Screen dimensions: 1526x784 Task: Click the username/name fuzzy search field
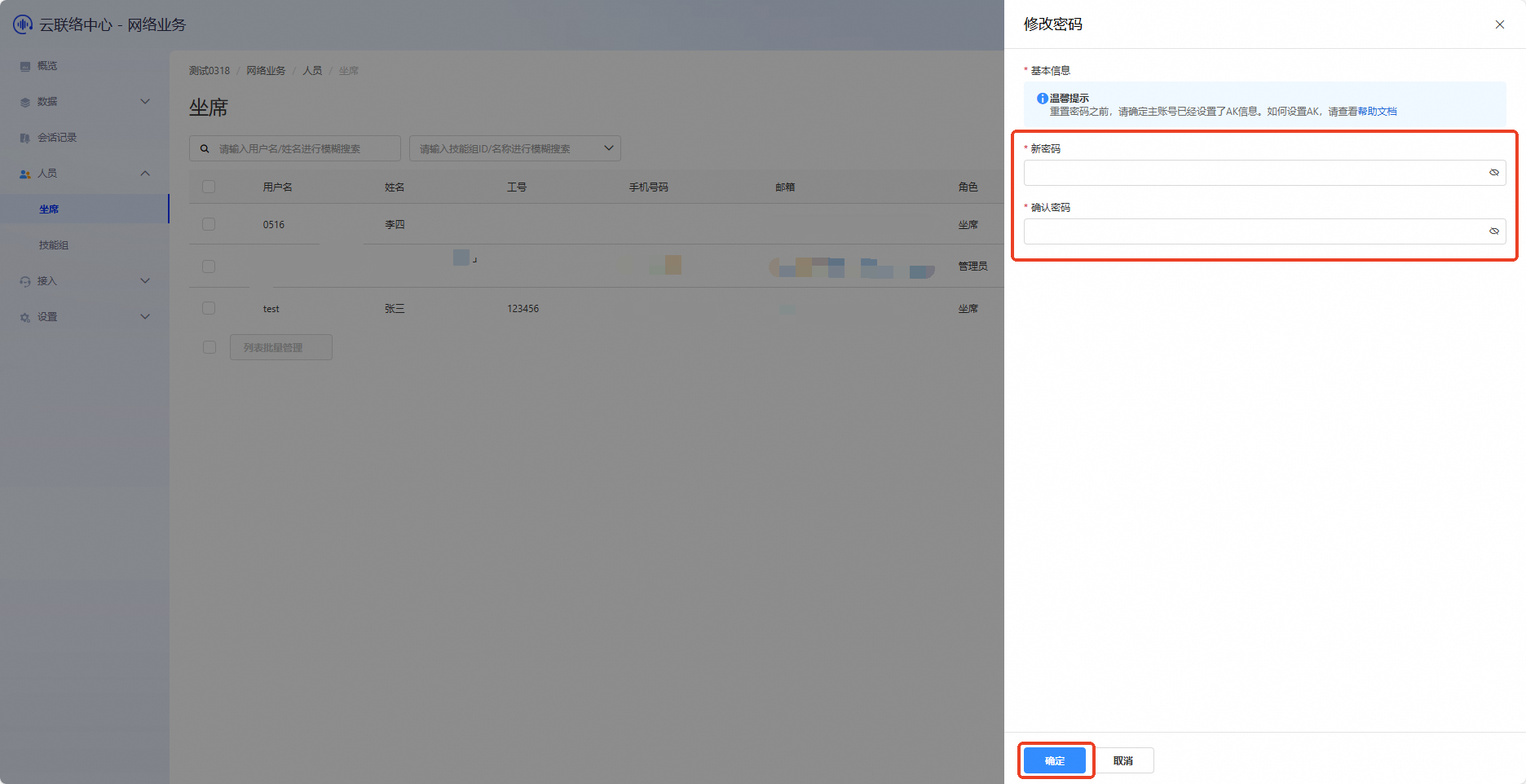click(x=295, y=148)
